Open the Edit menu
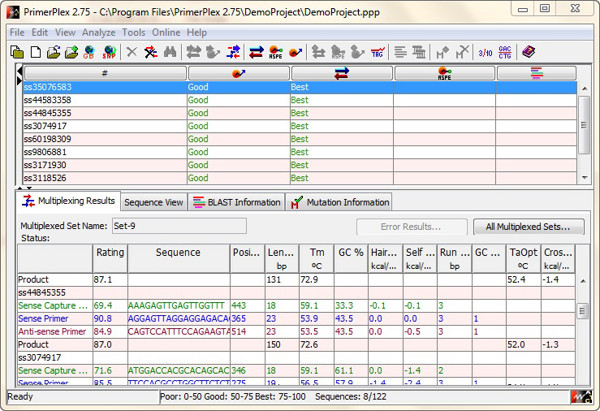Image resolution: width=600 pixels, height=411 pixels. point(39,33)
